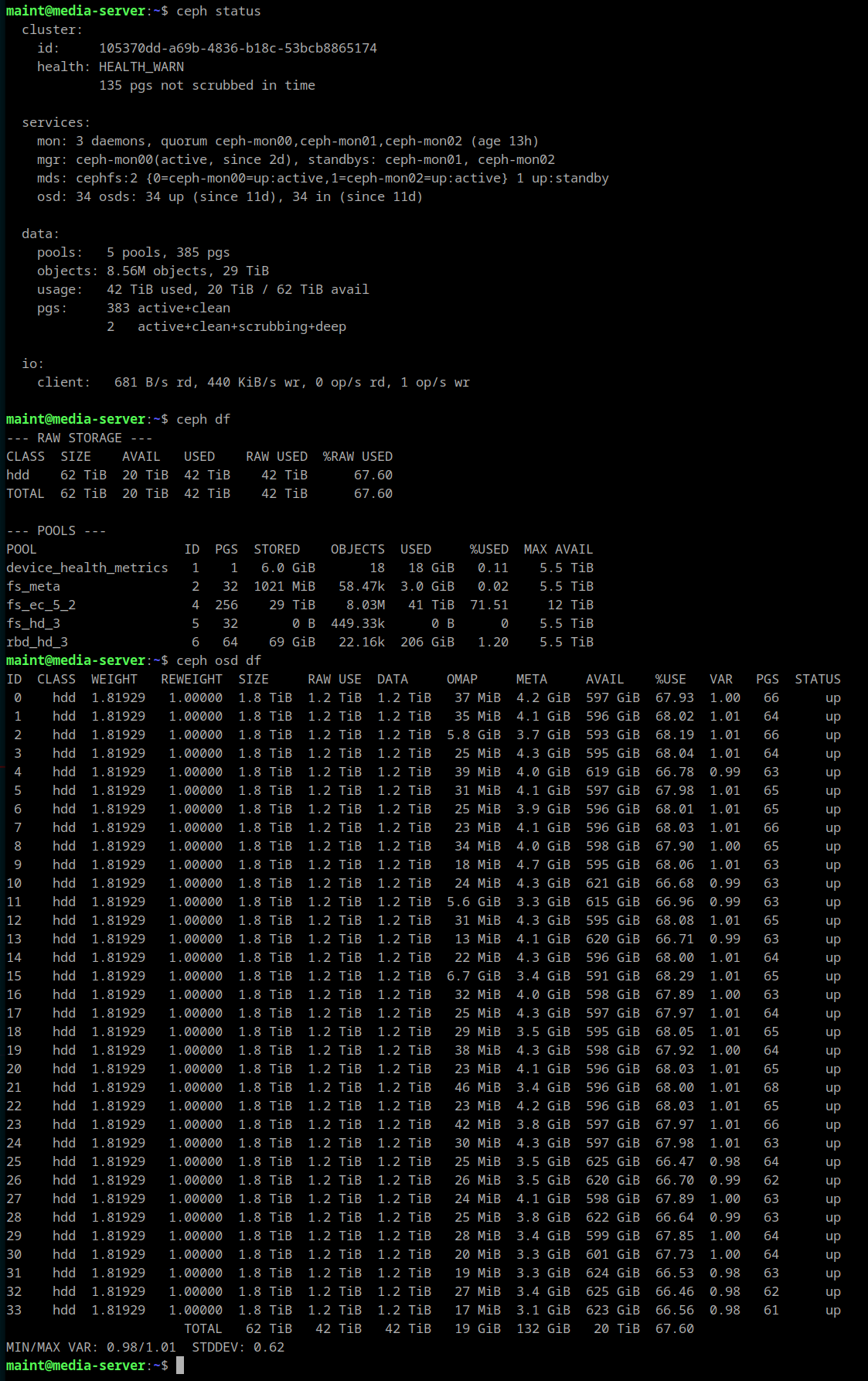Place cursor at the final empty prompt
The width and height of the screenshot is (868, 1381).
(180, 1366)
